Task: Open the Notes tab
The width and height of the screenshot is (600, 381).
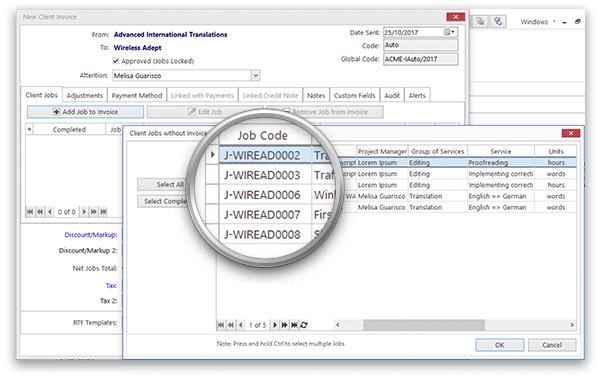Action: [316, 96]
